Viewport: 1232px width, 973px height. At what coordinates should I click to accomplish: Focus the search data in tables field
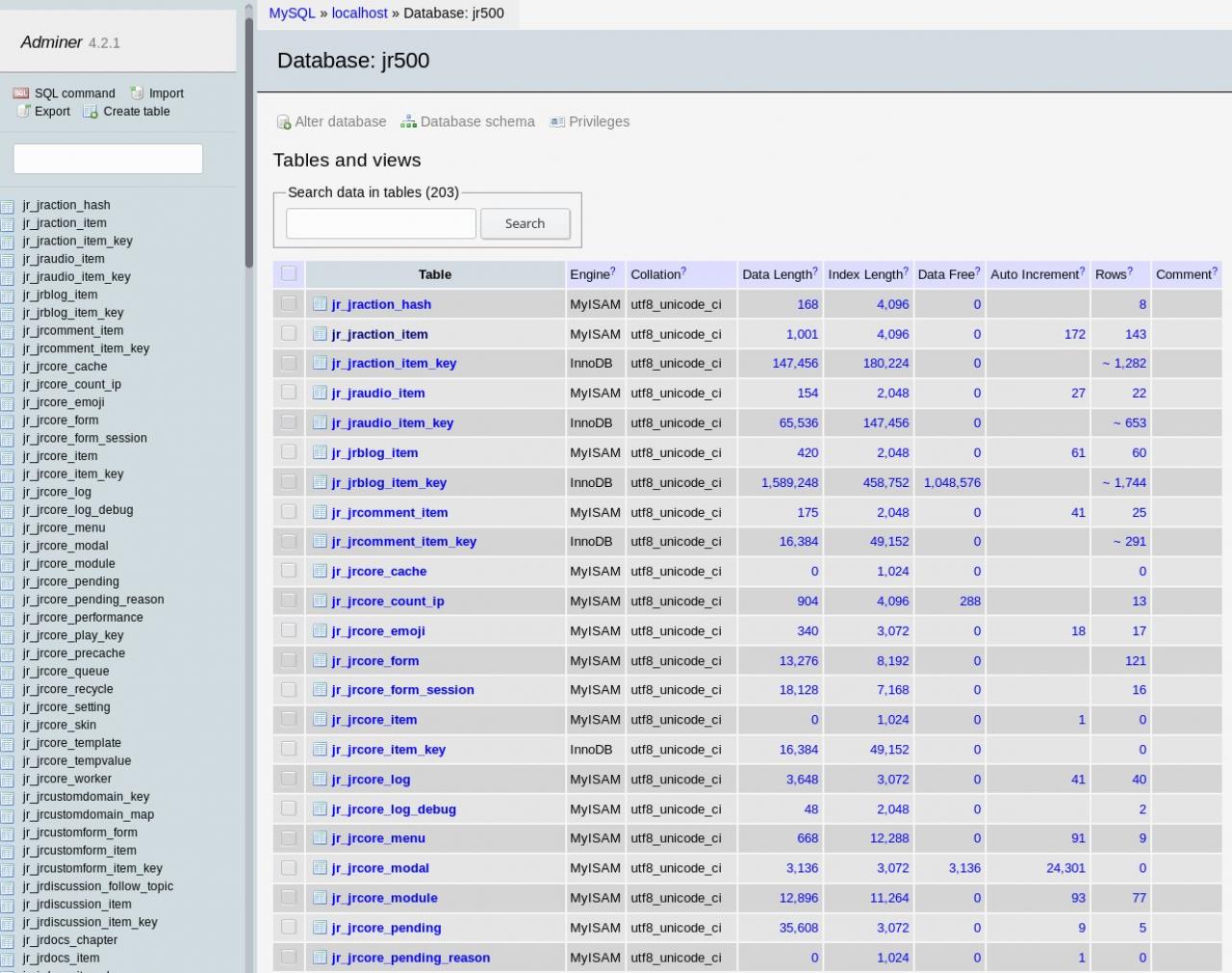[x=380, y=223]
